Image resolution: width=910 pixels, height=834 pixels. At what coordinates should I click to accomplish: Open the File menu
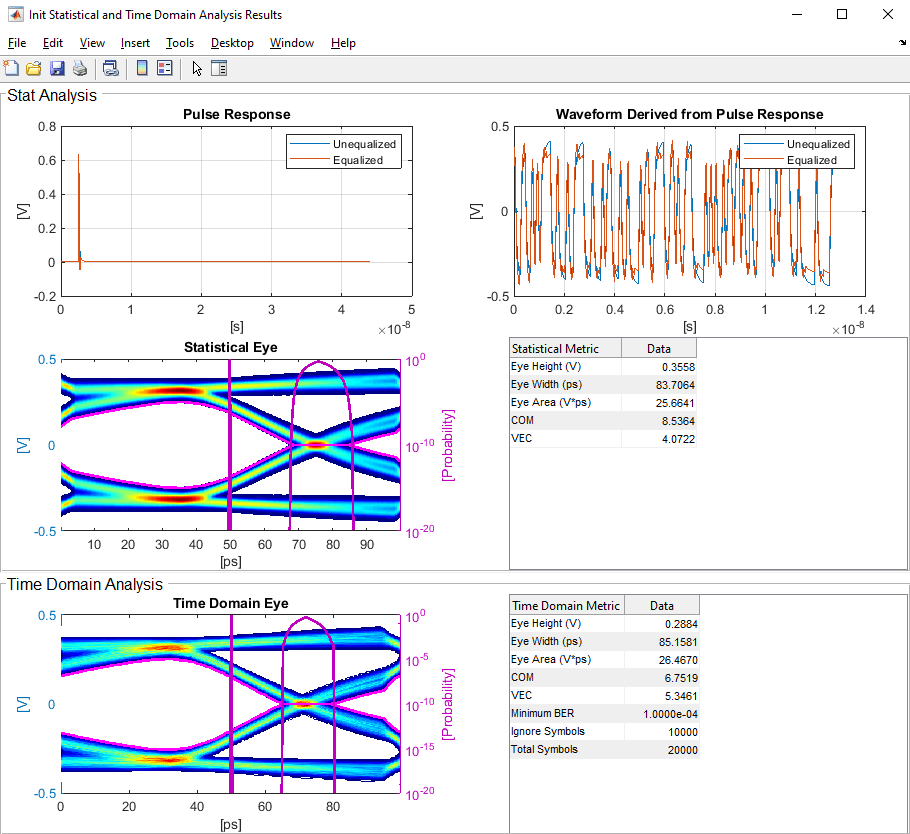(x=17, y=43)
